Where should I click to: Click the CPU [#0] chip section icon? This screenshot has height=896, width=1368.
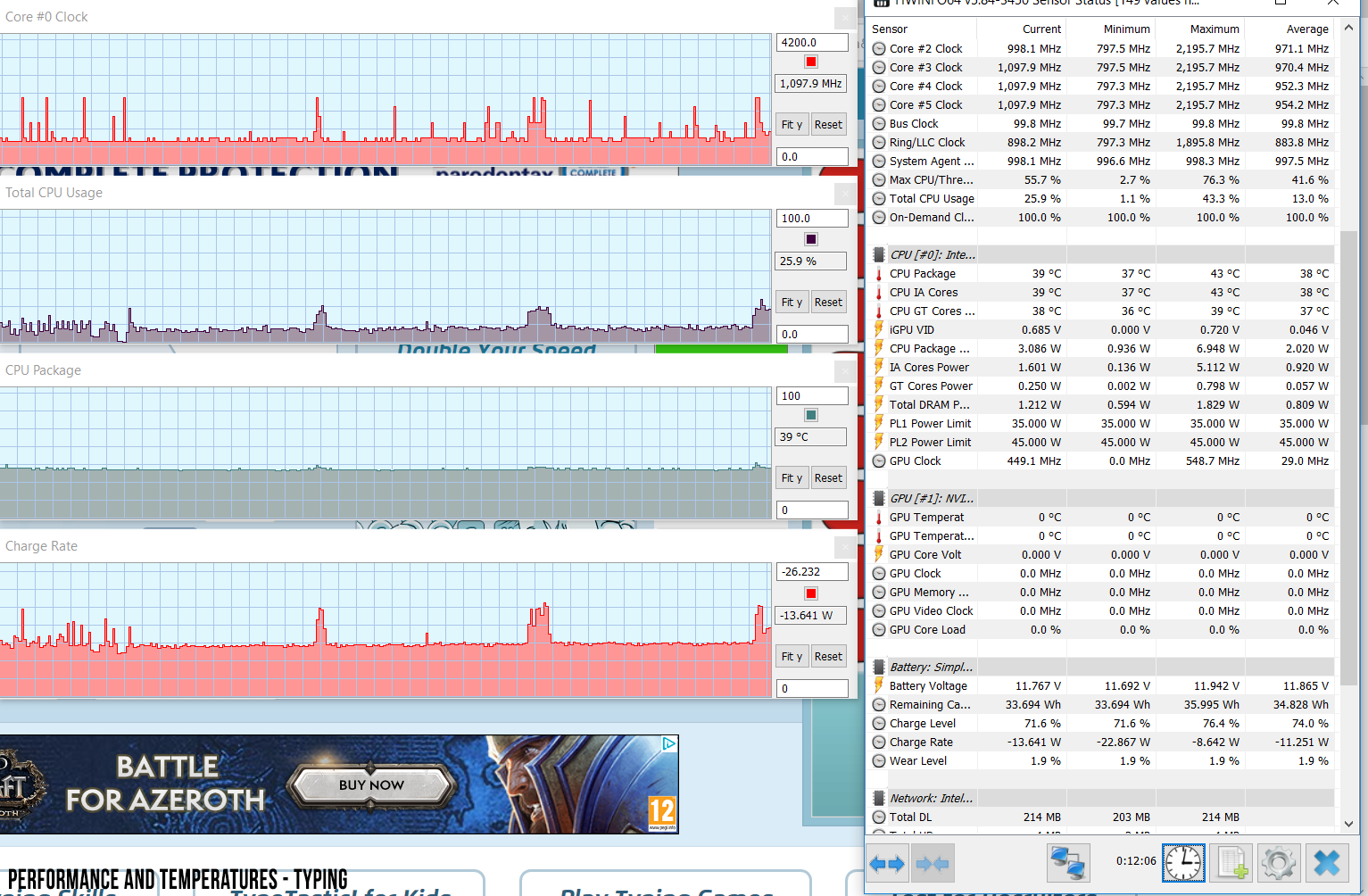click(879, 254)
